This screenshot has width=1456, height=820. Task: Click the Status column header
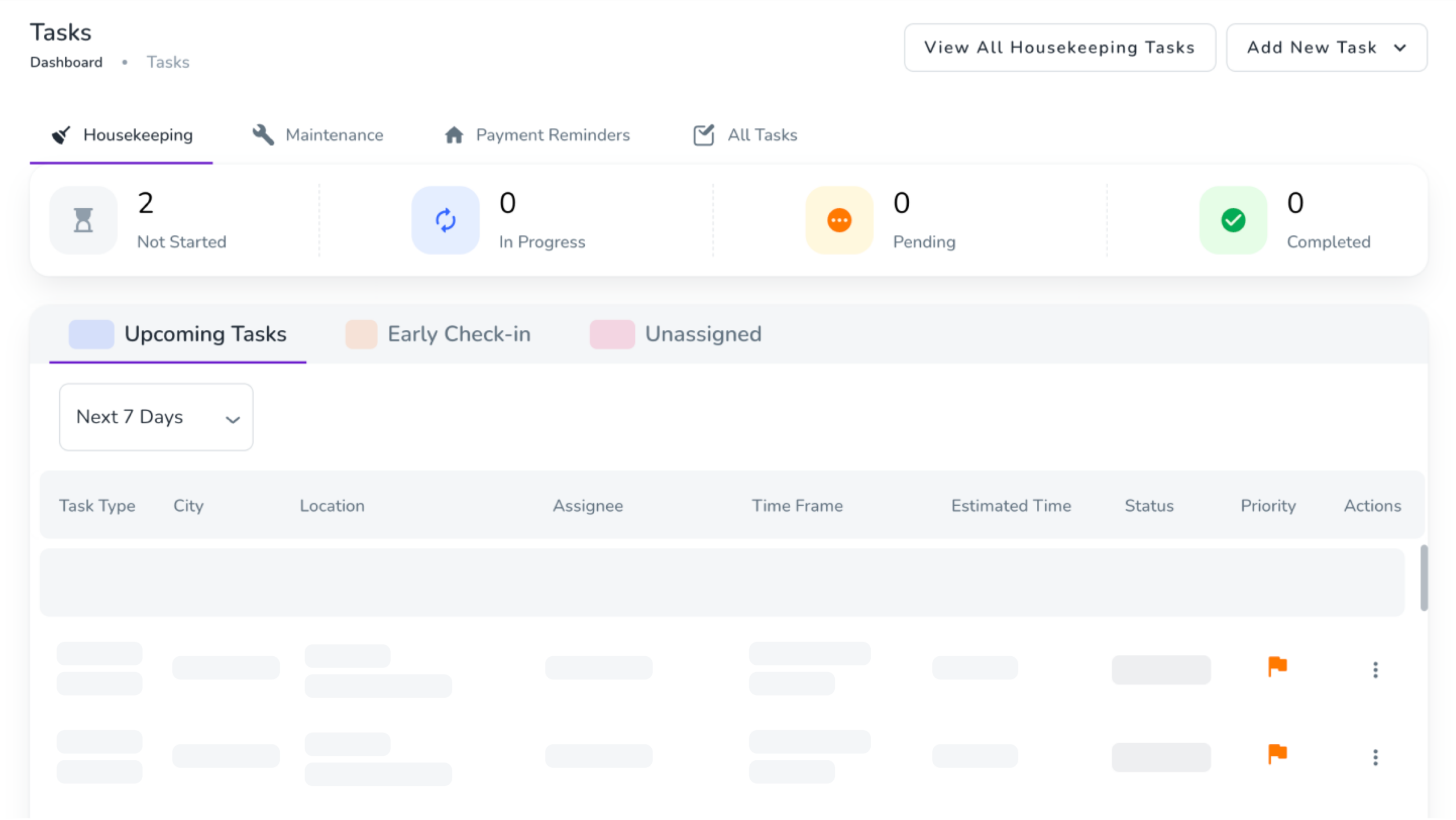1149,506
